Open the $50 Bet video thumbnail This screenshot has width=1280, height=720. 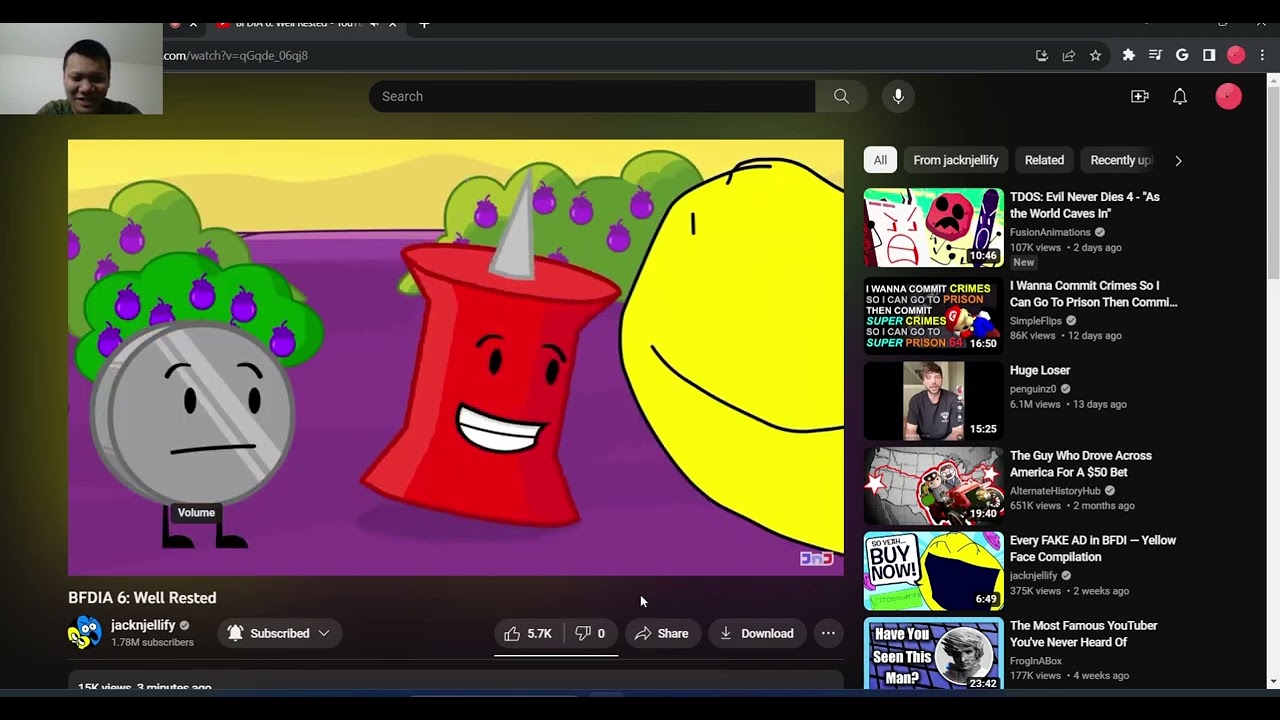click(x=933, y=486)
